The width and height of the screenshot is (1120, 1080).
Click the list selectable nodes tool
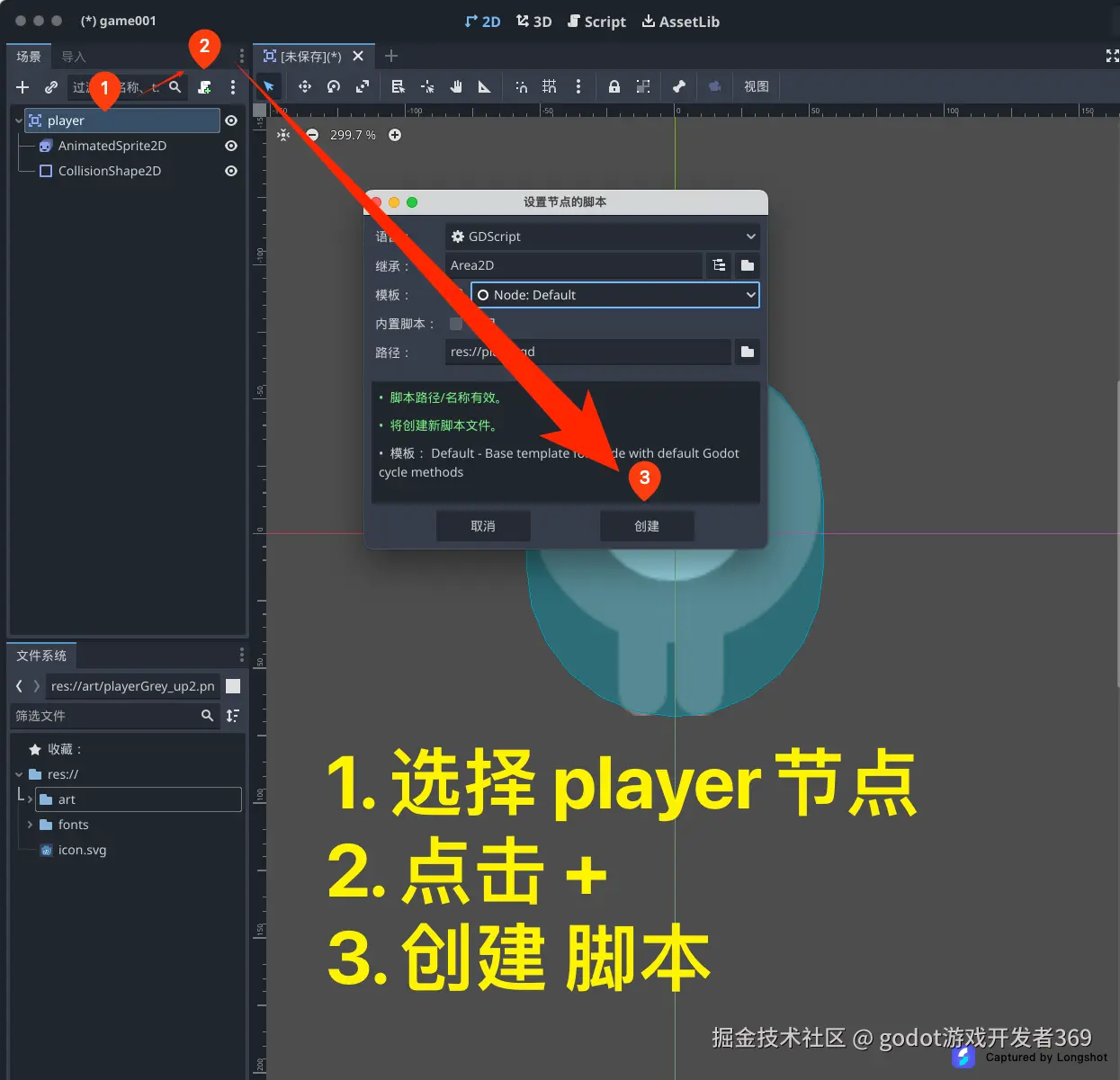[399, 86]
